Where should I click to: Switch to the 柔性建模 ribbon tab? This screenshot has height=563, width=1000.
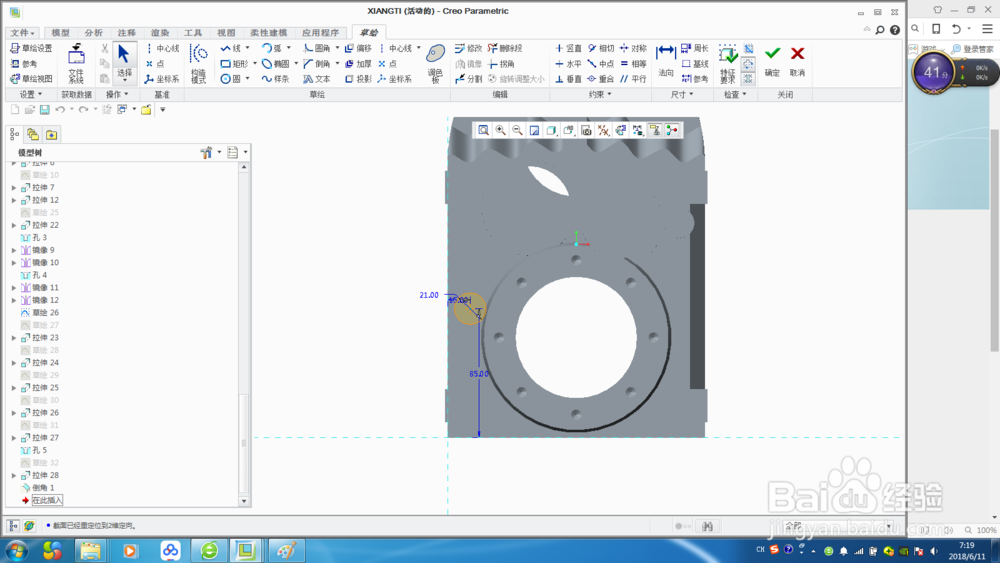(x=268, y=33)
